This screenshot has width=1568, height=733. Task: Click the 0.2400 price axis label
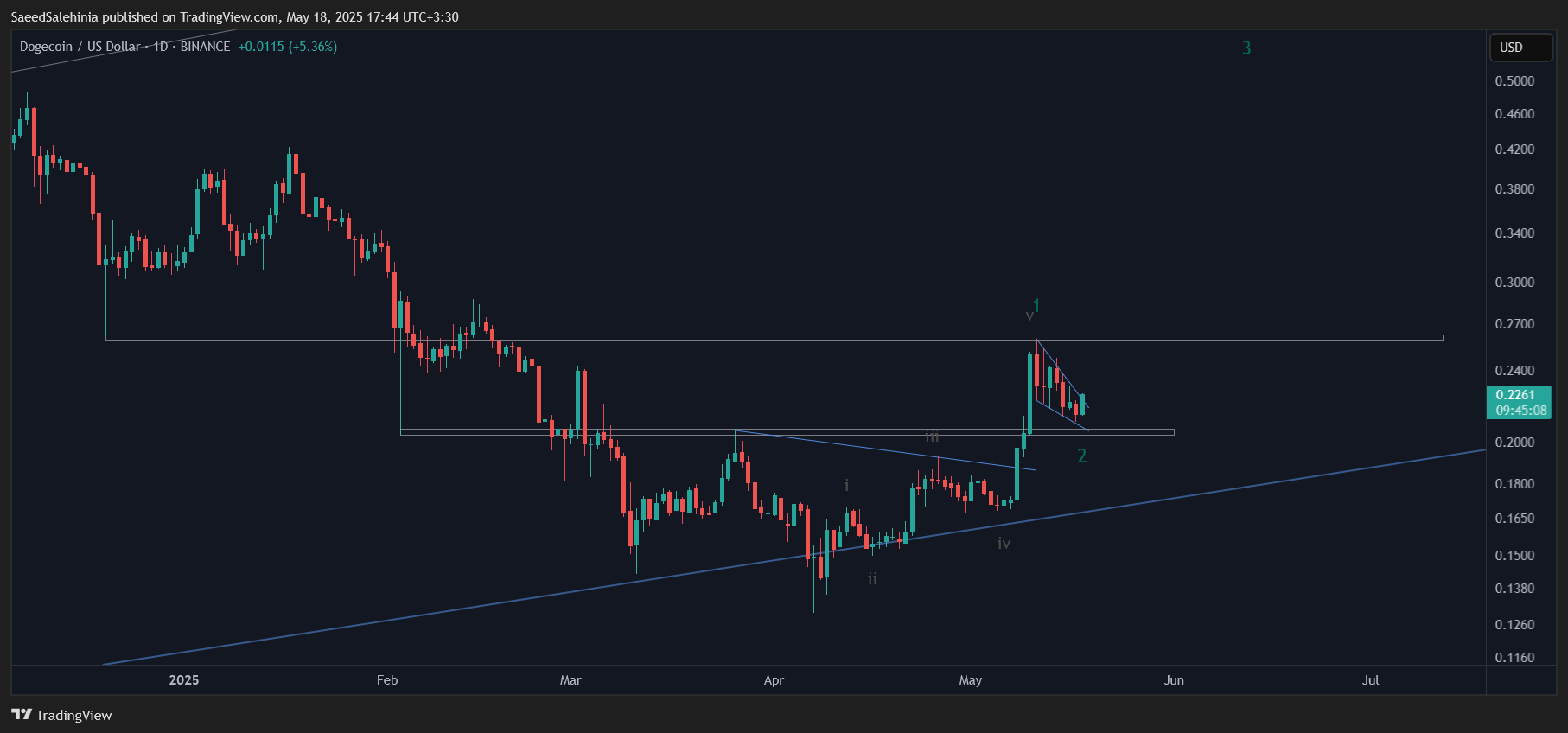1514,371
